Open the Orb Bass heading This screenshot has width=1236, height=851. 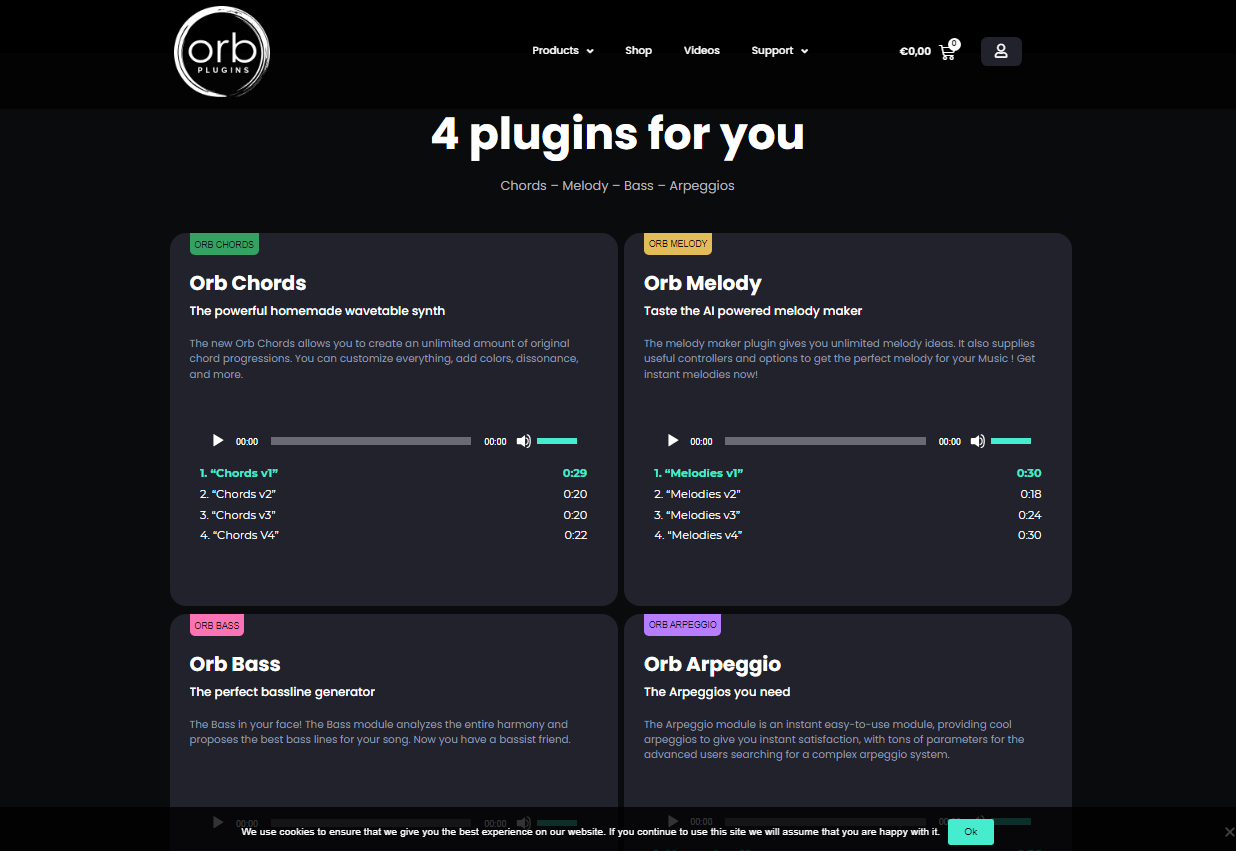pyautogui.click(x=235, y=664)
